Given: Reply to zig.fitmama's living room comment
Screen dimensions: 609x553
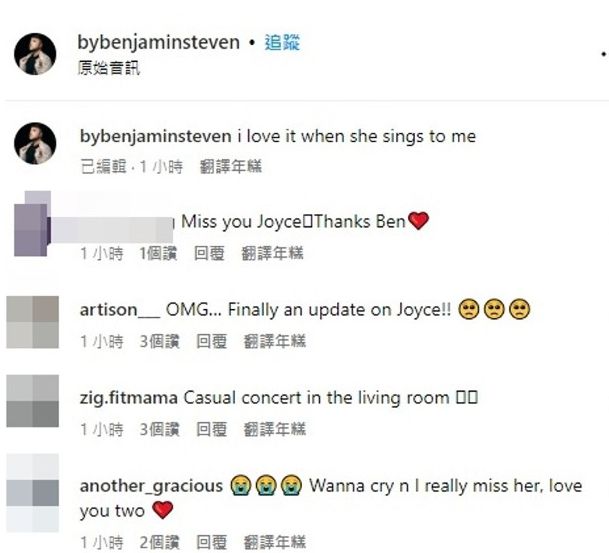Looking at the screenshot, I should tap(212, 430).
